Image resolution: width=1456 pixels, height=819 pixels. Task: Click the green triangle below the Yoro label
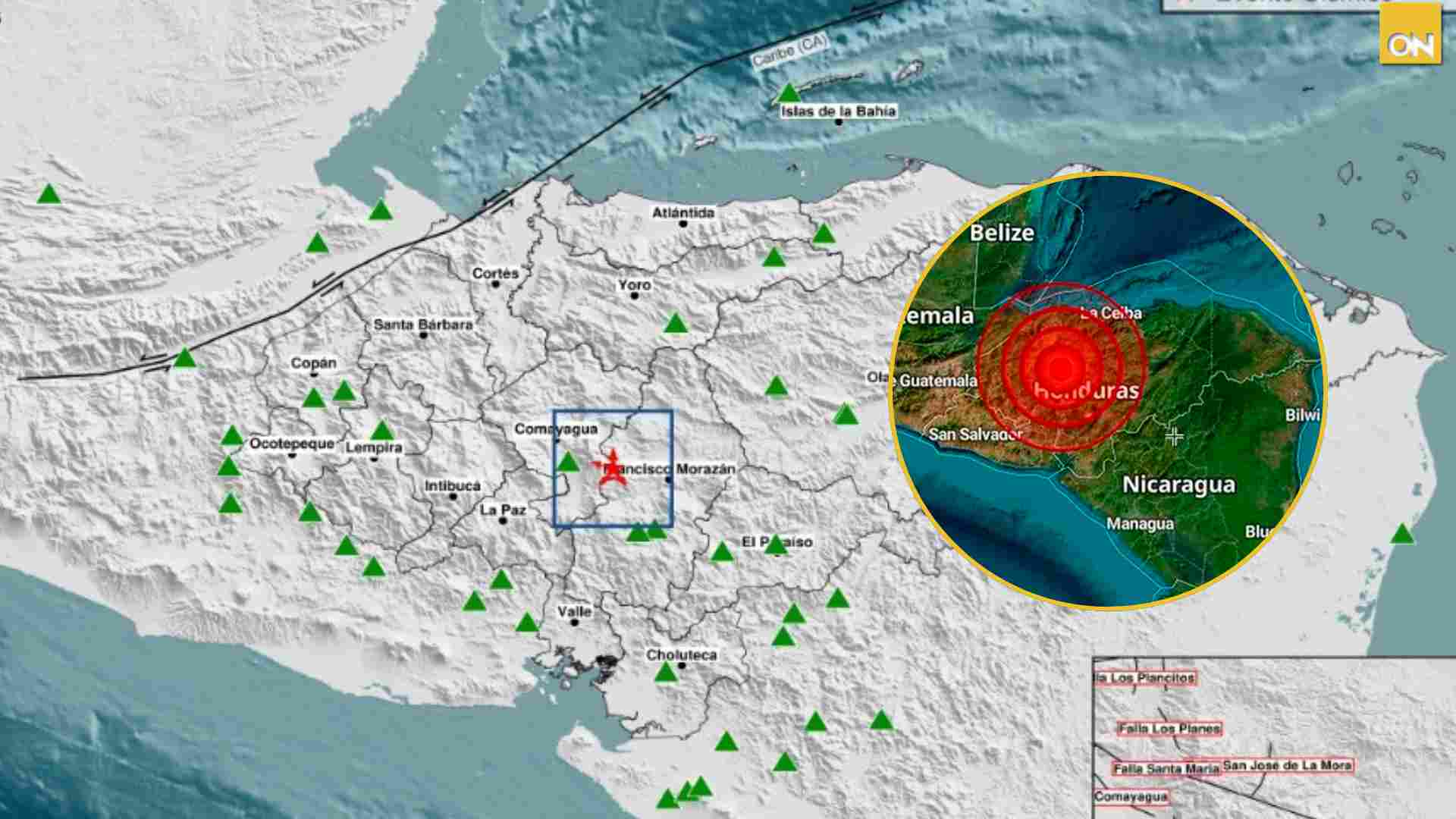click(675, 324)
